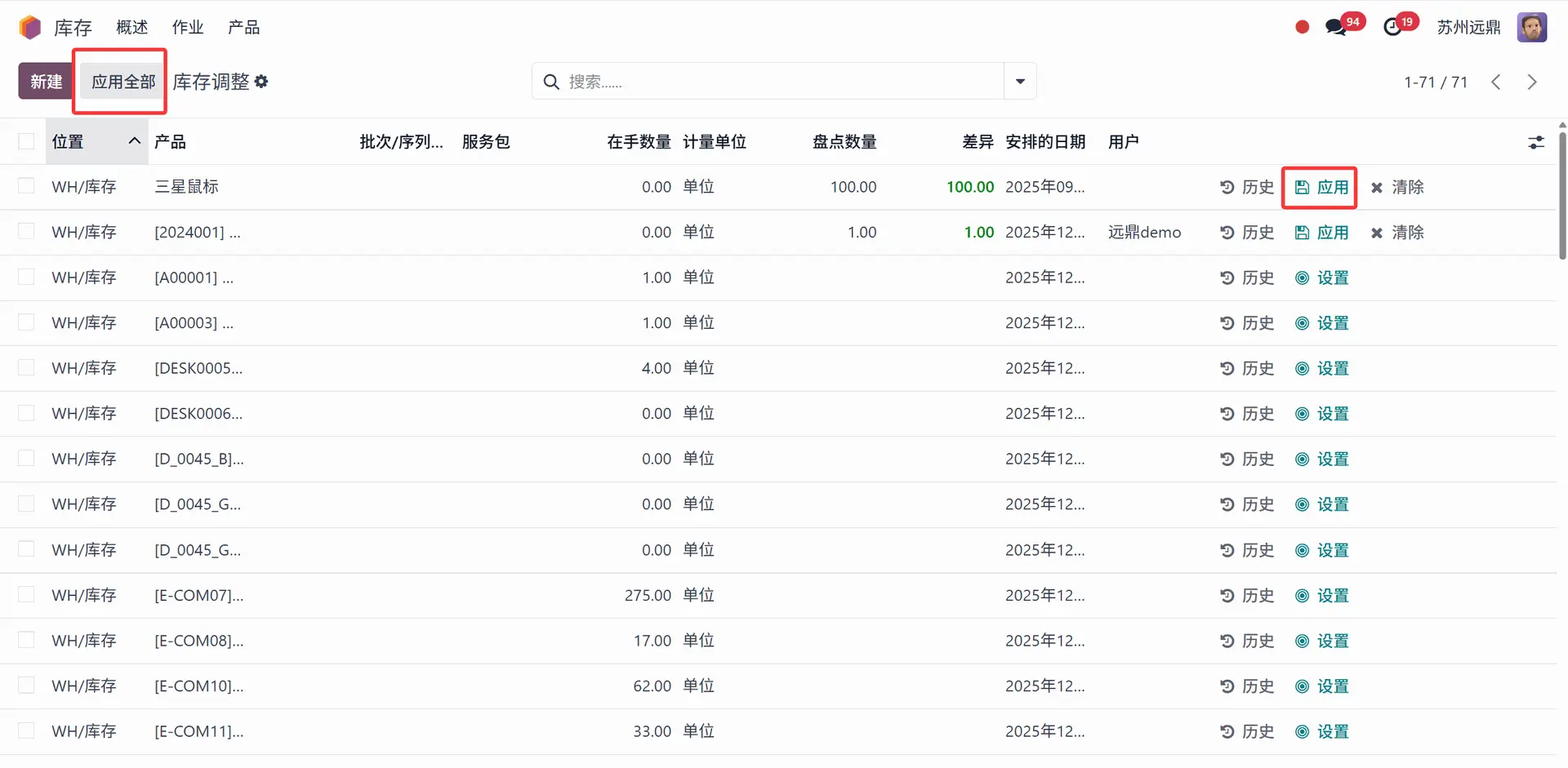1568x768 pixels.
Task: Open history for the 三星鼠标 row
Action: (x=1247, y=187)
